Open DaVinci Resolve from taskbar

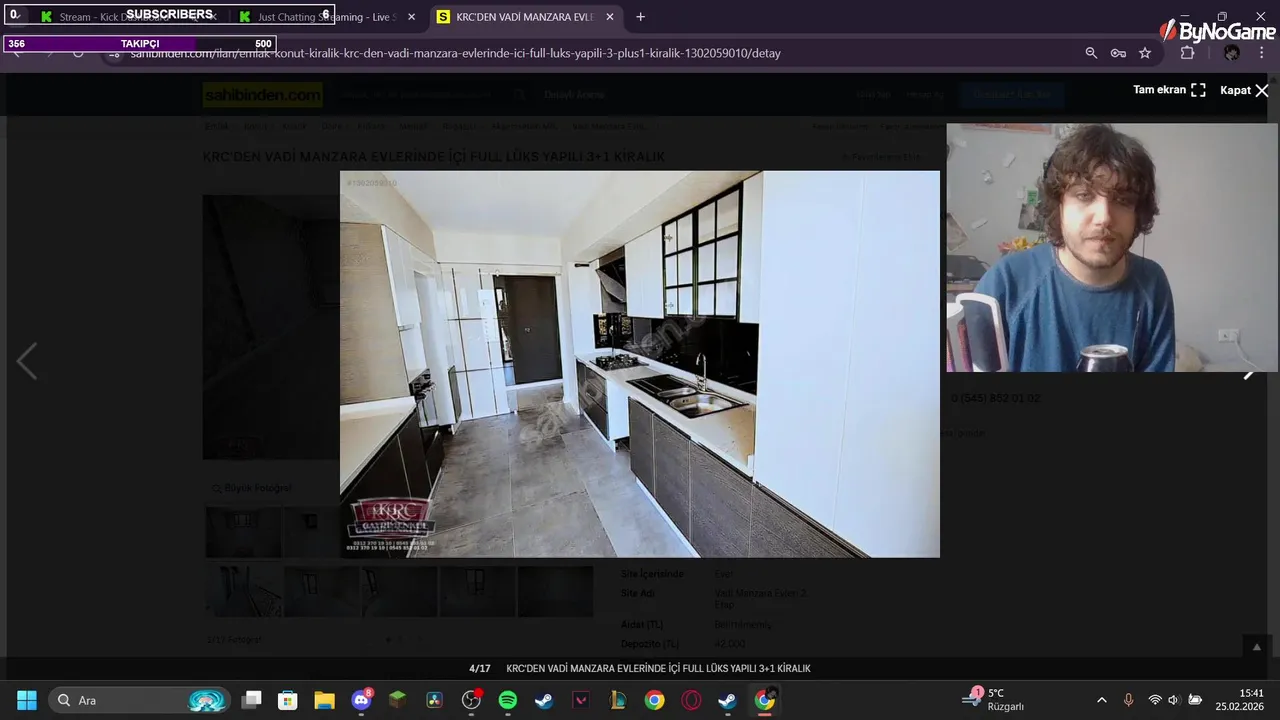434,700
